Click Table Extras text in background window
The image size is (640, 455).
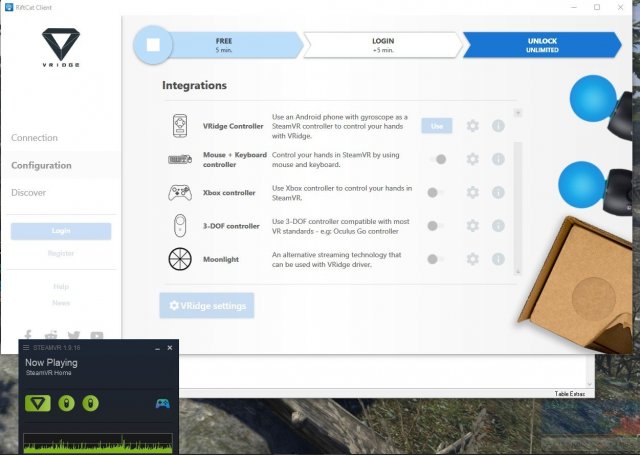pos(570,394)
